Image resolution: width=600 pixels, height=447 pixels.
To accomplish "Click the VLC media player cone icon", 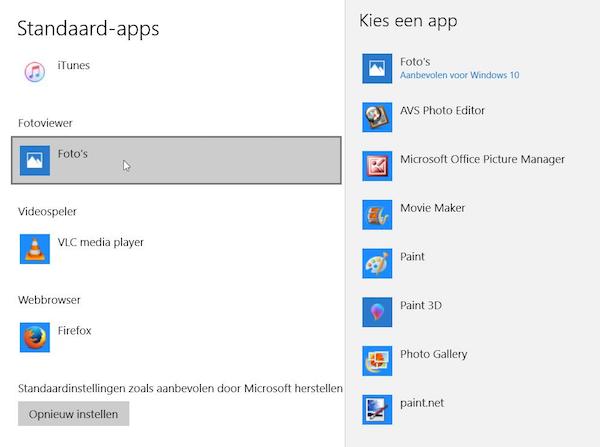I will pos(35,249).
